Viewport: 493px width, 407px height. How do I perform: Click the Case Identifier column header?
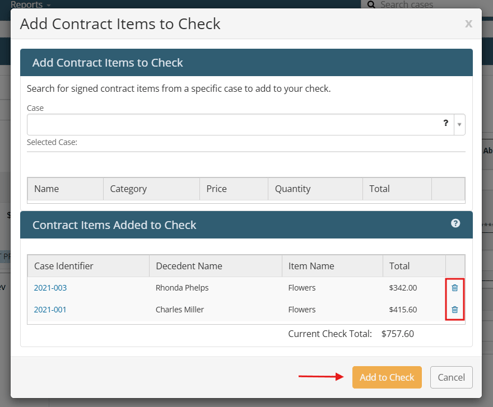(x=88, y=266)
